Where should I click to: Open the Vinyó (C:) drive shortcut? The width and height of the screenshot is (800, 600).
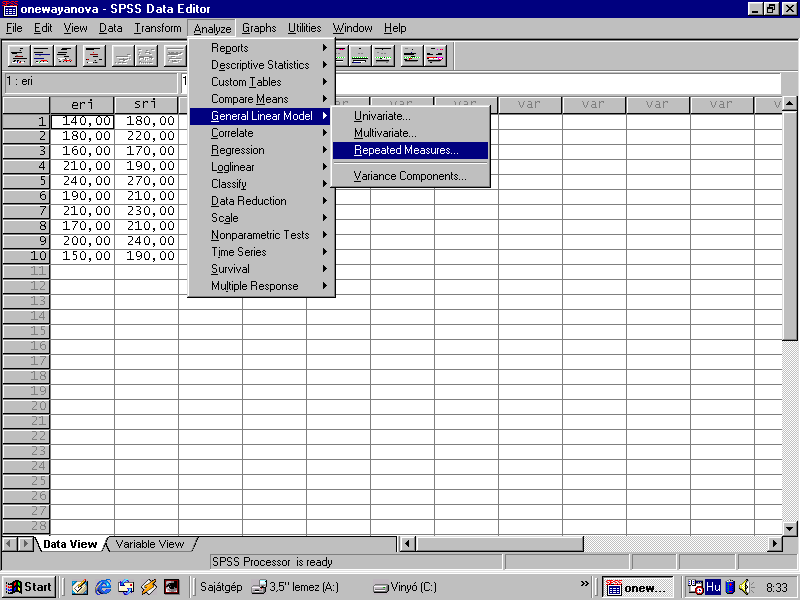(x=405, y=587)
